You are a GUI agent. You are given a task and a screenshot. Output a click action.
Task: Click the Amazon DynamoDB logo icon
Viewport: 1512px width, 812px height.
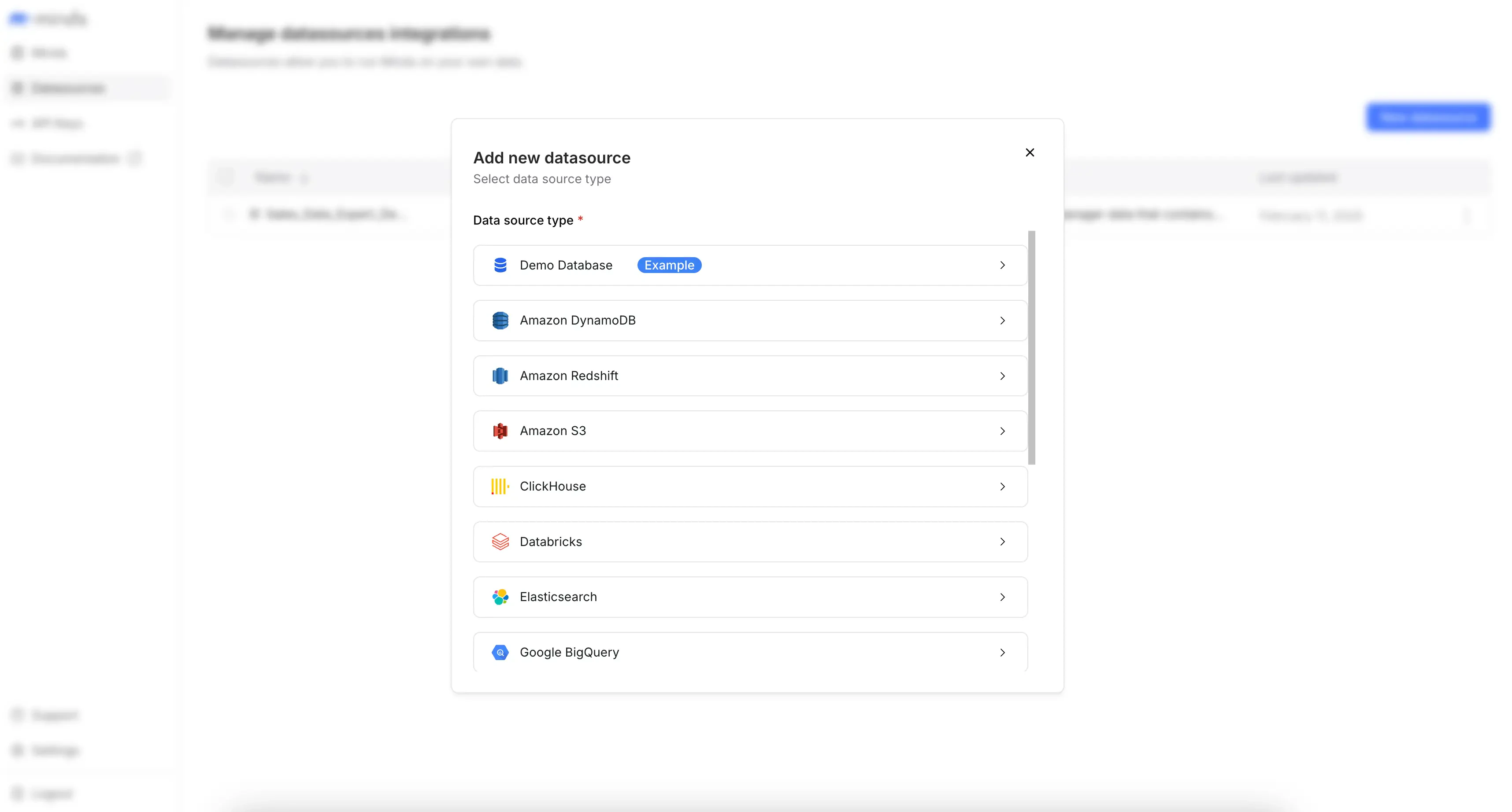tap(500, 320)
